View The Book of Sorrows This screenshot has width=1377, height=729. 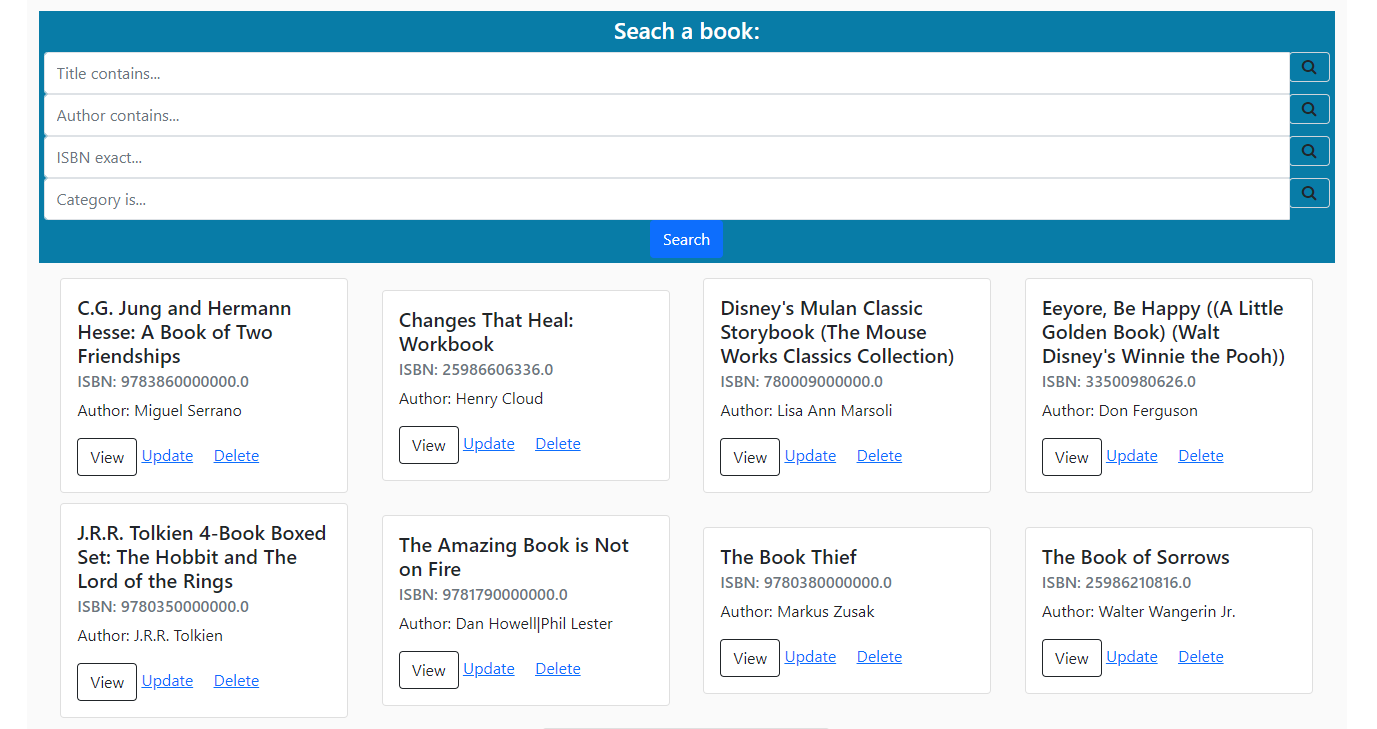coord(1071,658)
